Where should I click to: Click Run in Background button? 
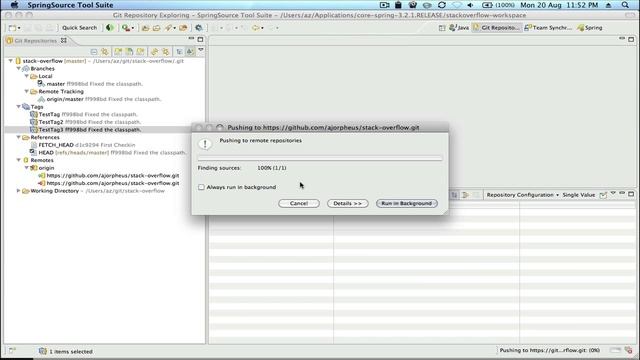407,203
